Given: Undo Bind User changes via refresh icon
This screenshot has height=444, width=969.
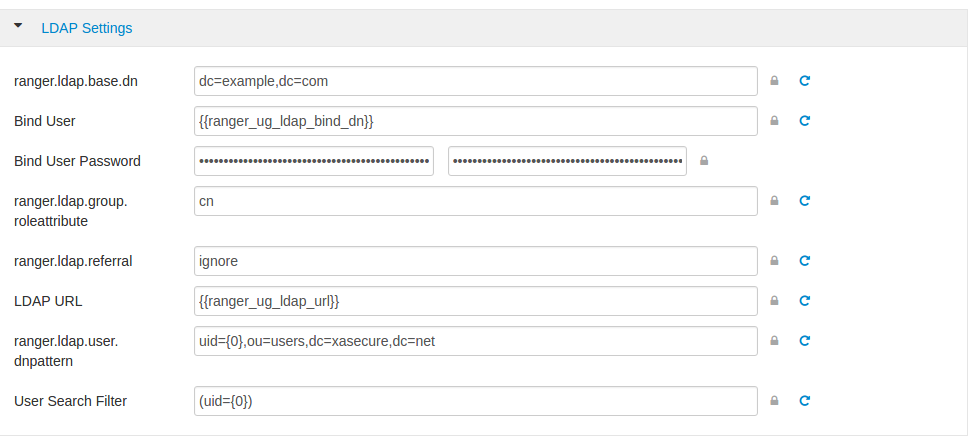Looking at the screenshot, I should 804,121.
